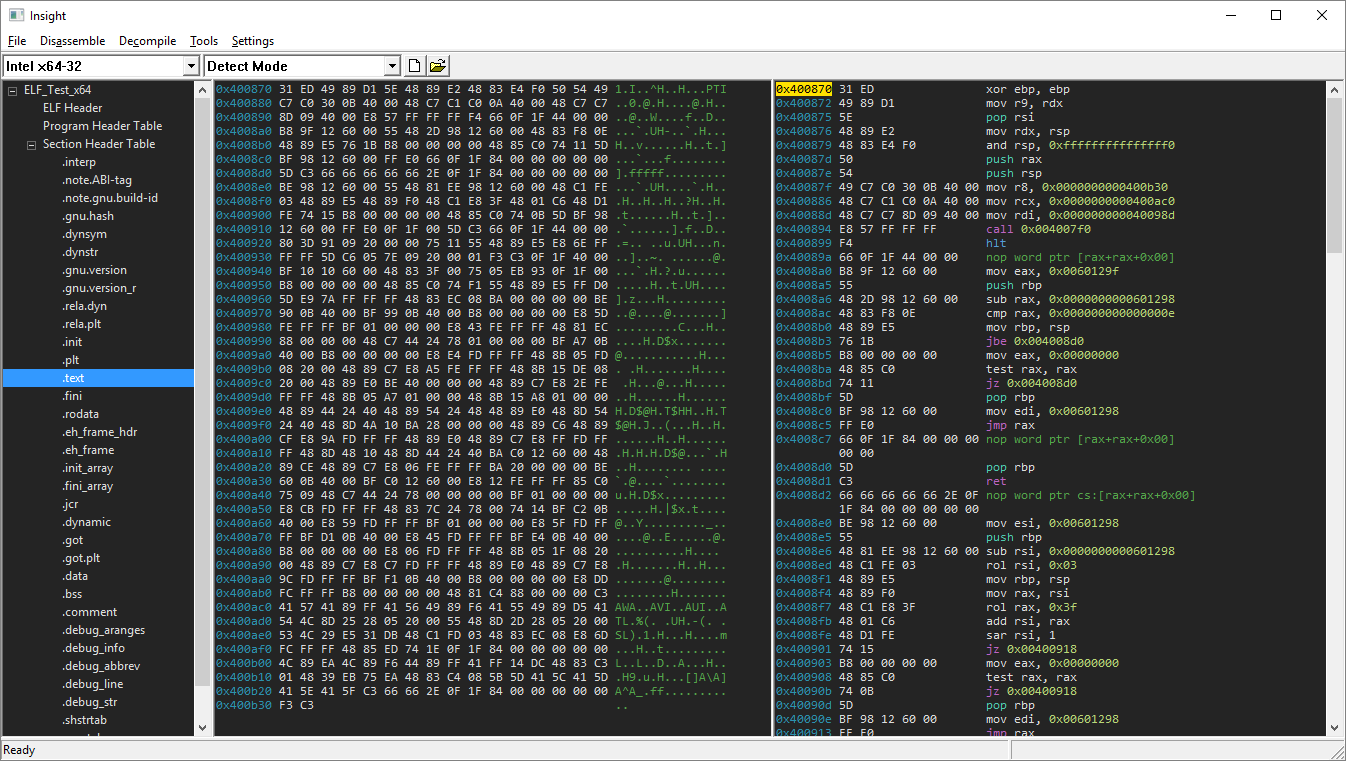The height and width of the screenshot is (761, 1346).
Task: Select the .fini section
Action: 72,396
